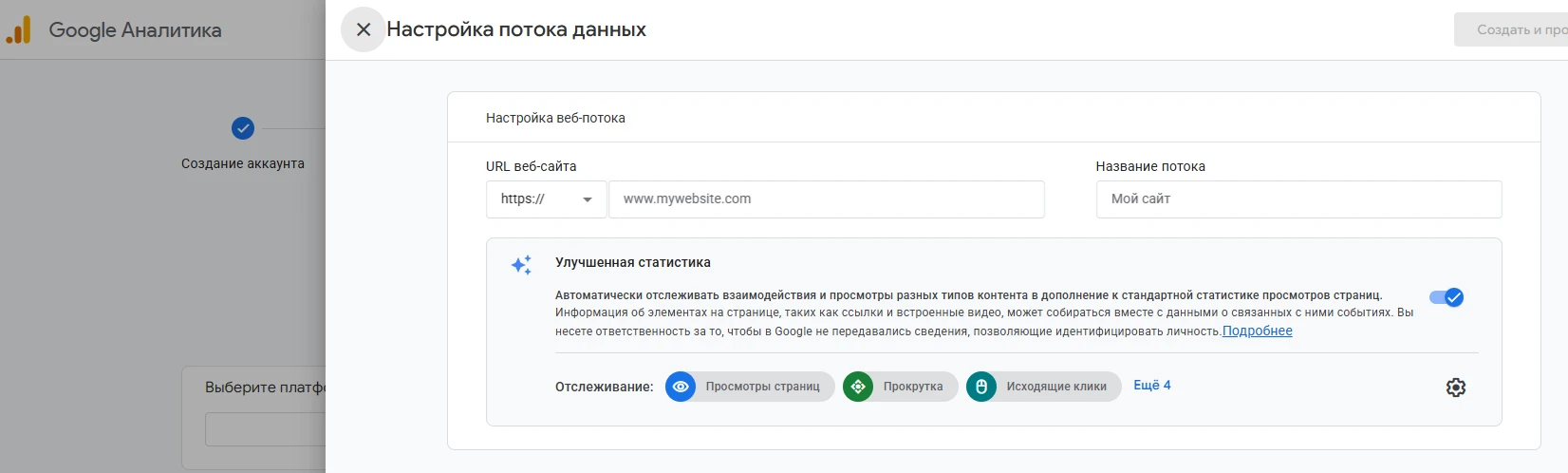This screenshot has width=1568, height=473.
Task: Disable the enhanced measurement toggle
Action: click(1447, 297)
